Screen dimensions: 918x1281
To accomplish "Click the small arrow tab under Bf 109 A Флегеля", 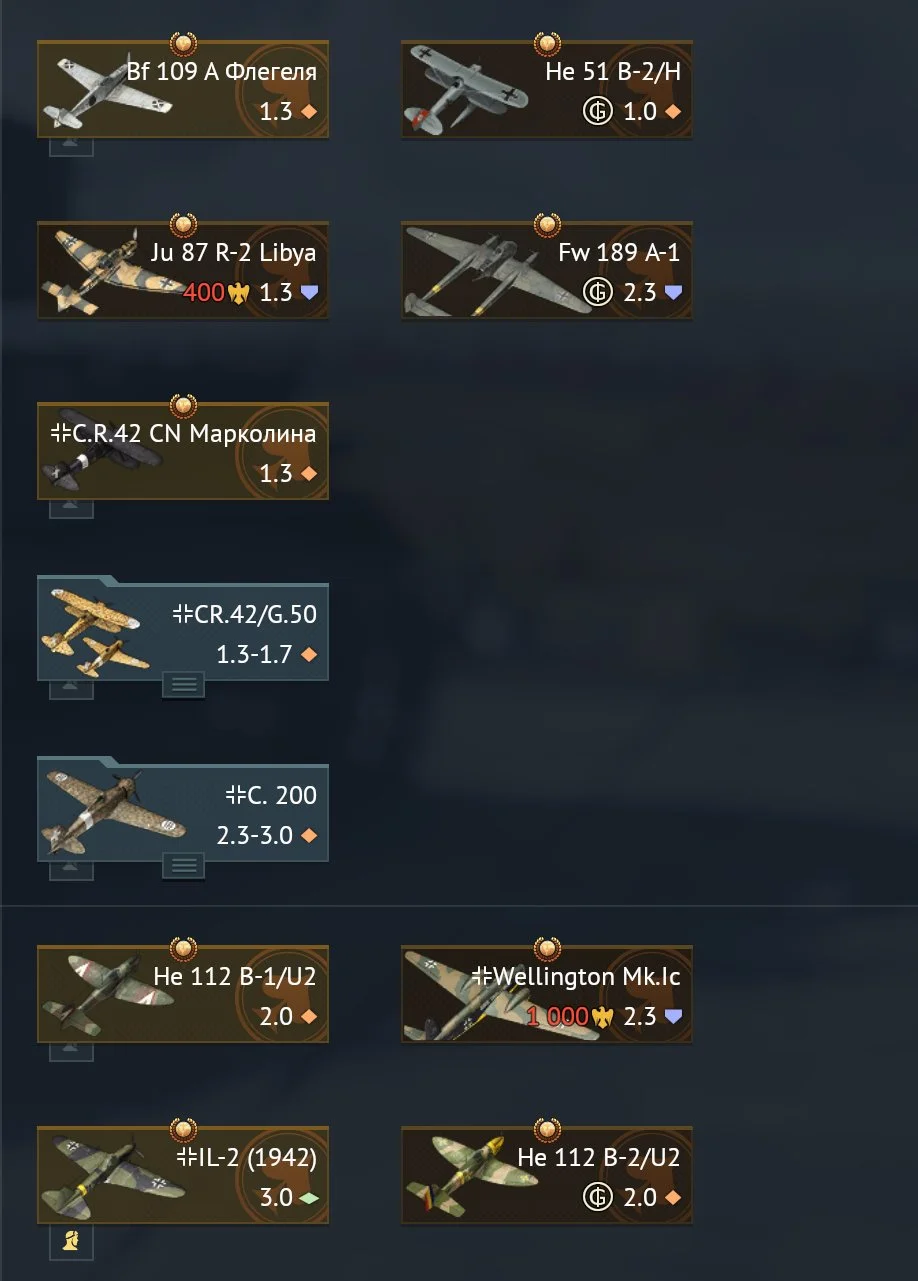I will click(x=71, y=147).
